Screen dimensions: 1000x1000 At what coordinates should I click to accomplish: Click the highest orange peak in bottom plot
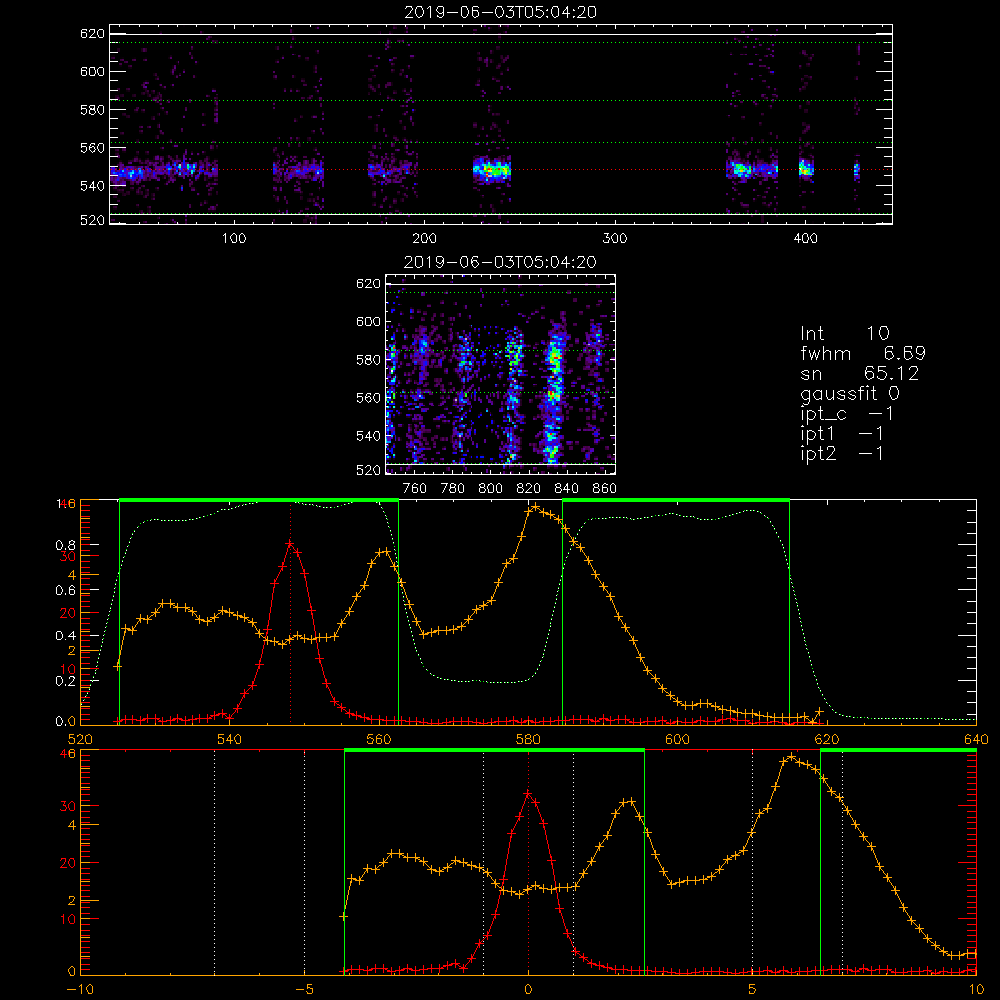point(791,757)
